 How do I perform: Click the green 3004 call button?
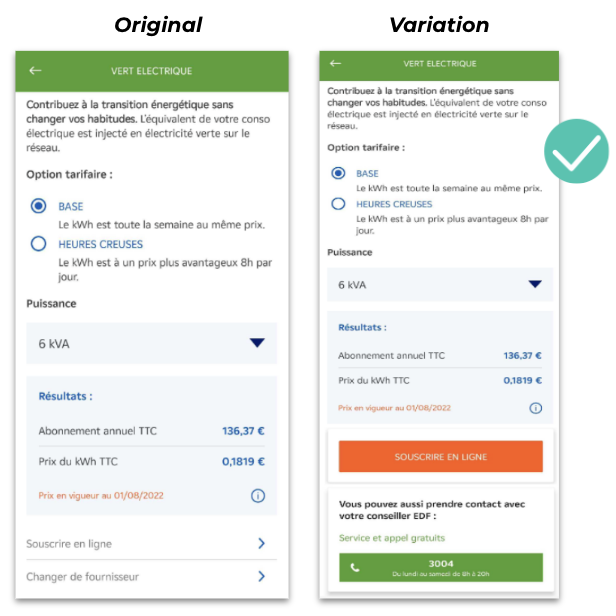[441, 567]
